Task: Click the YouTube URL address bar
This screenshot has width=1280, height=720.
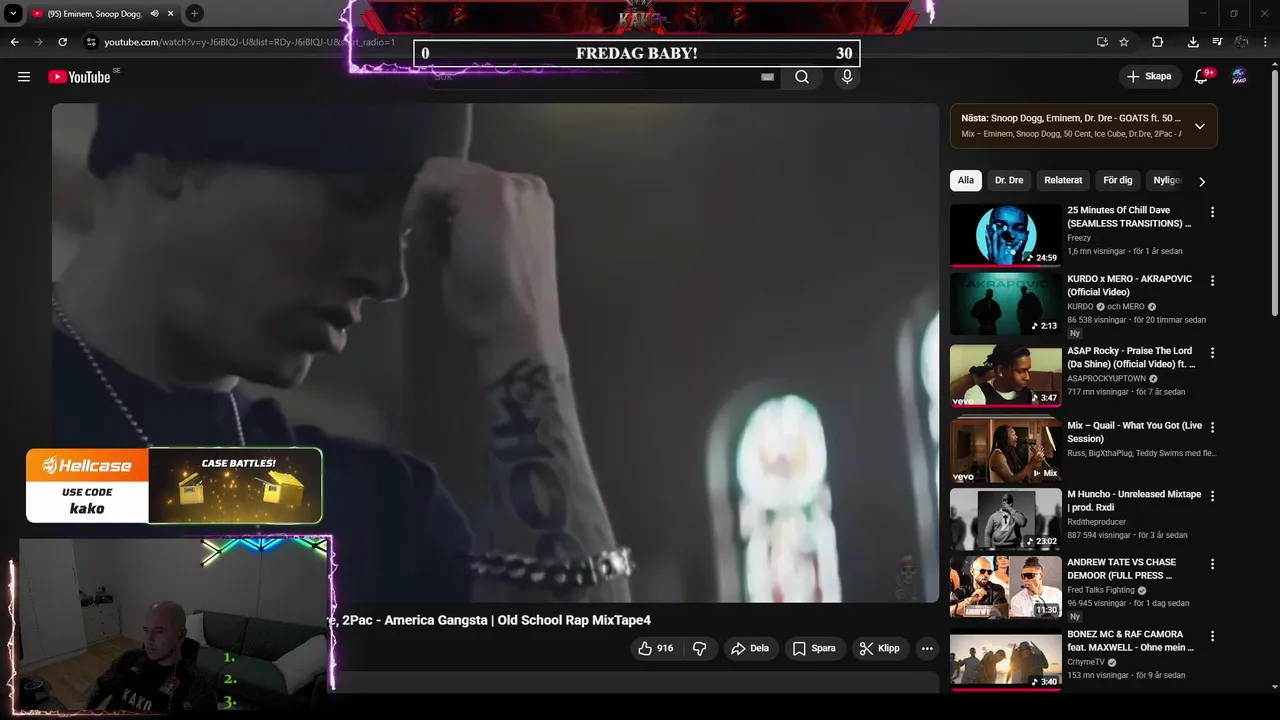Action: [x=250, y=42]
